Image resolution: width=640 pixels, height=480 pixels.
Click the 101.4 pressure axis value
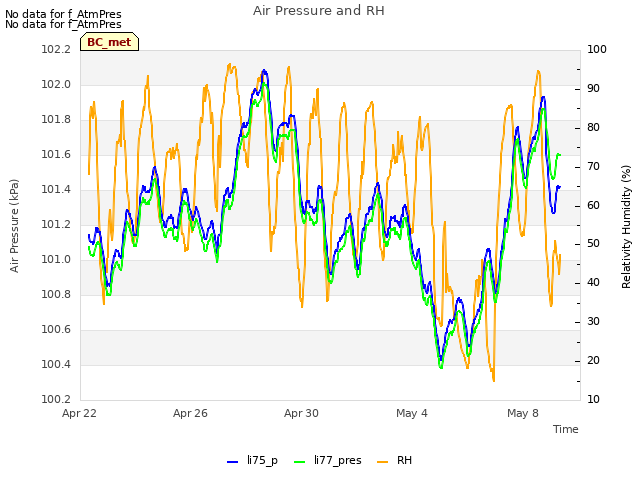(x=56, y=190)
